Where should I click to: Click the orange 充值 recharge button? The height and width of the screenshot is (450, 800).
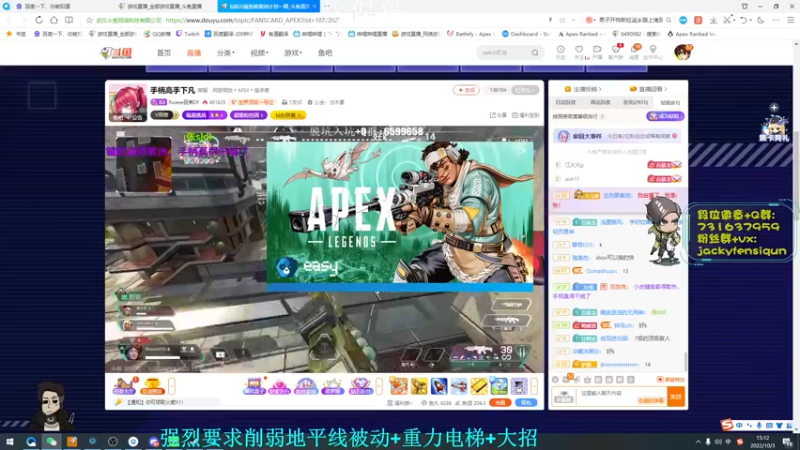500,403
